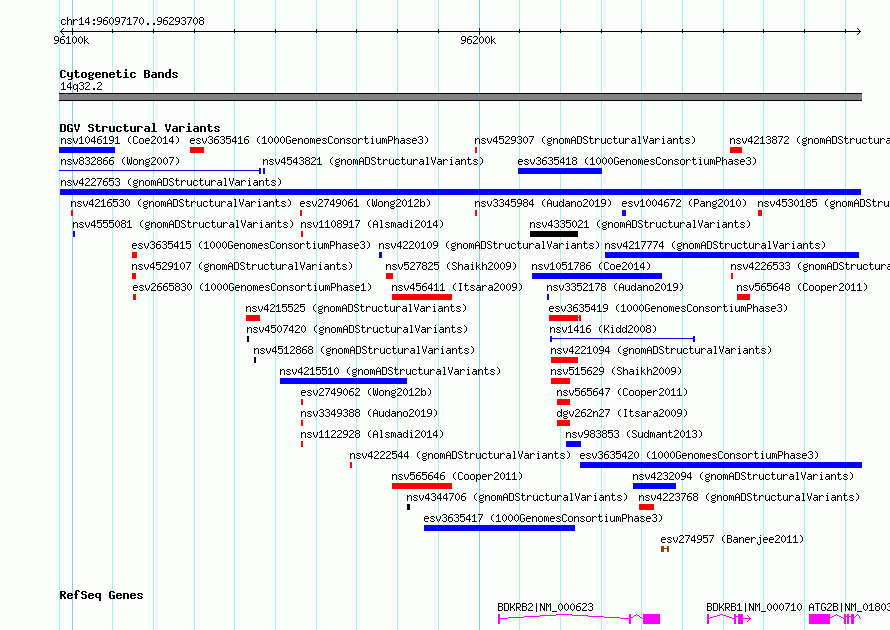The width and height of the screenshot is (890, 630).
Task: Open esv1004672 (Pang2010) variant
Action: coord(684,203)
